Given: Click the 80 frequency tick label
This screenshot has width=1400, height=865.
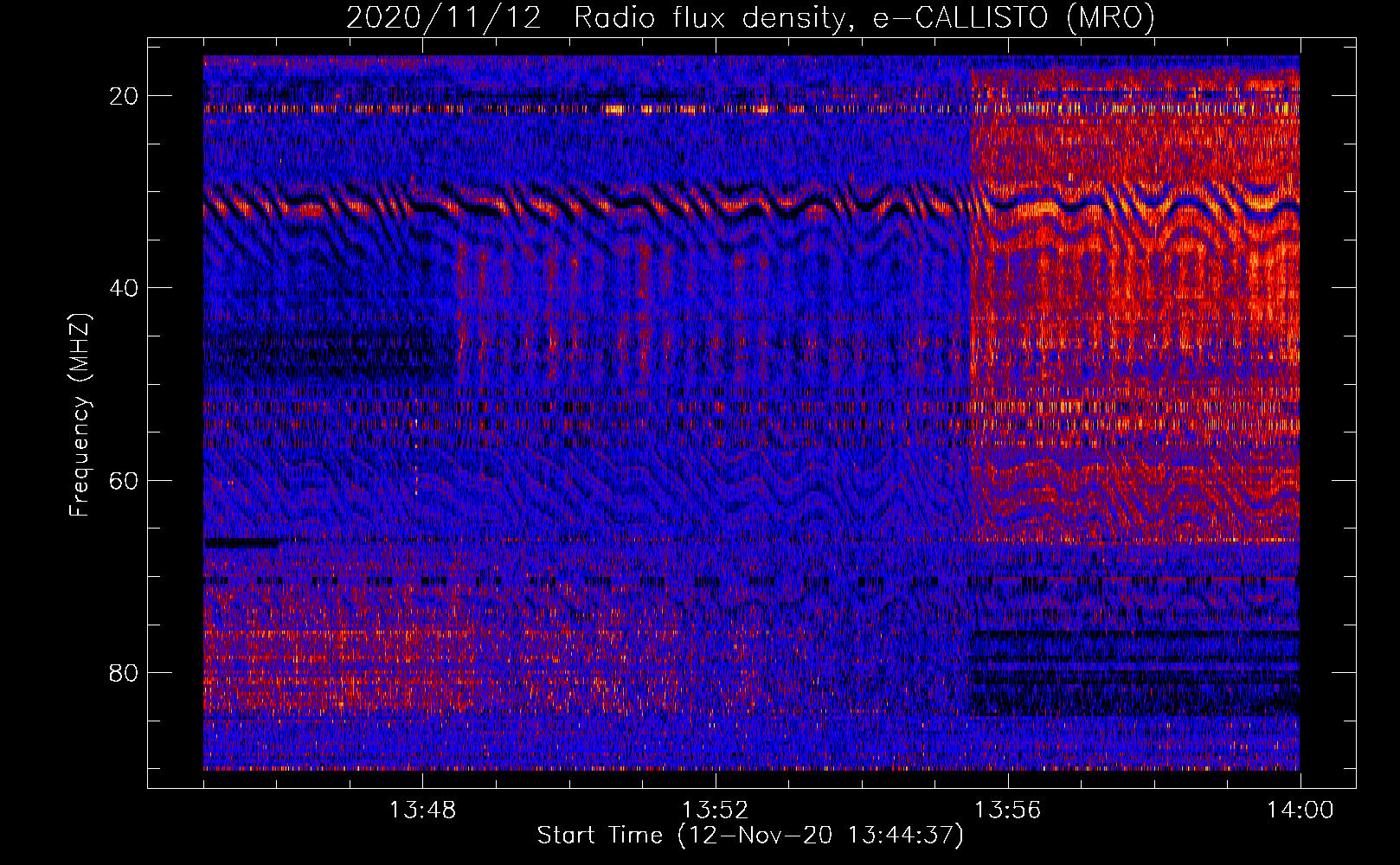Looking at the screenshot, I should [125, 672].
